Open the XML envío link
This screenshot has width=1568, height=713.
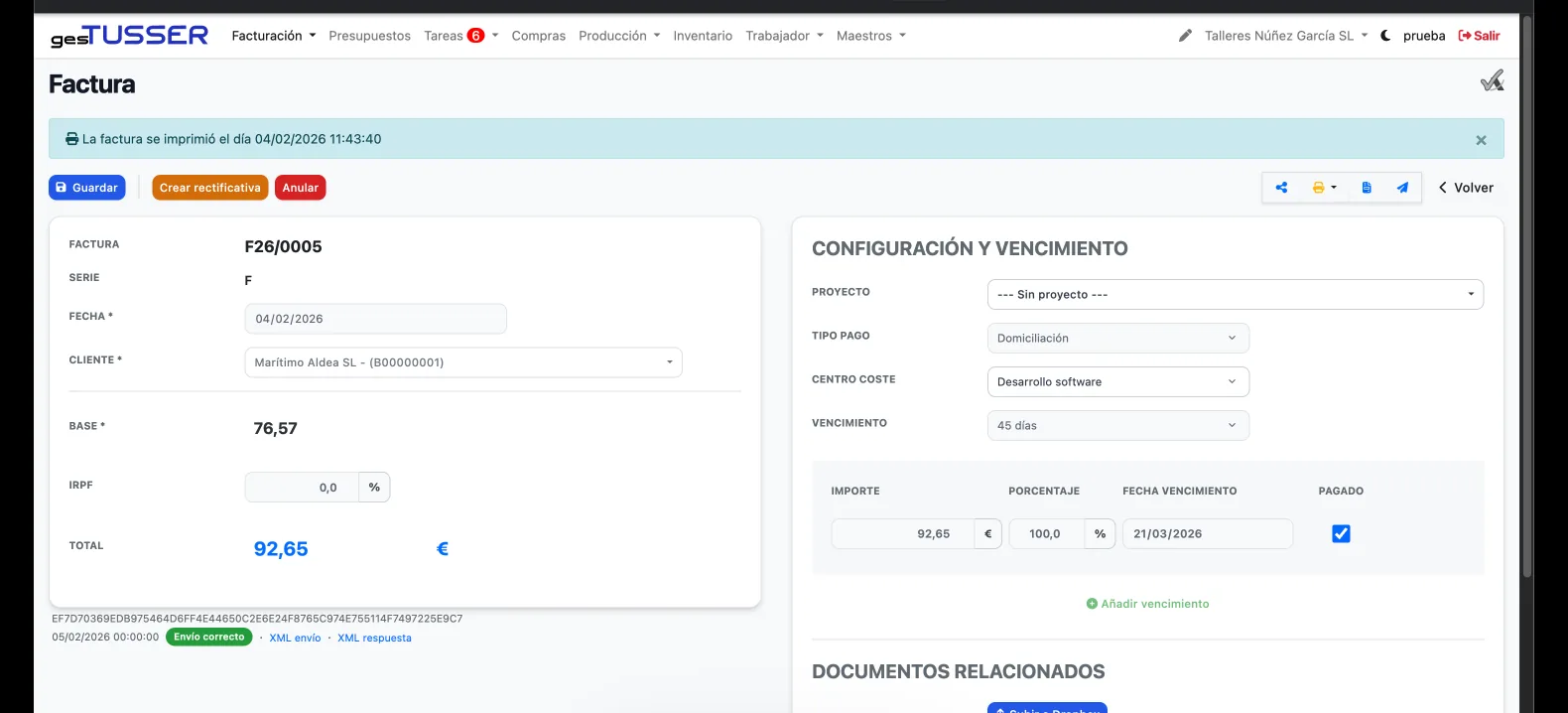(x=296, y=639)
